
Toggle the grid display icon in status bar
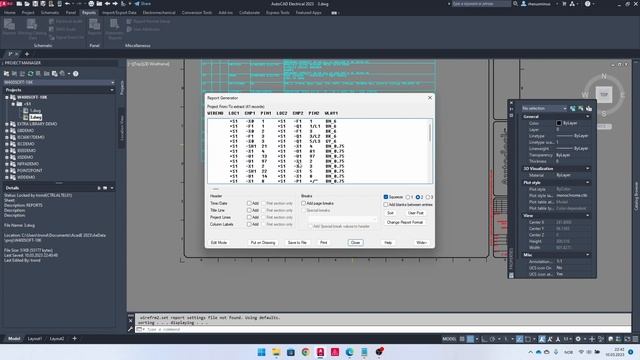coord(462,339)
